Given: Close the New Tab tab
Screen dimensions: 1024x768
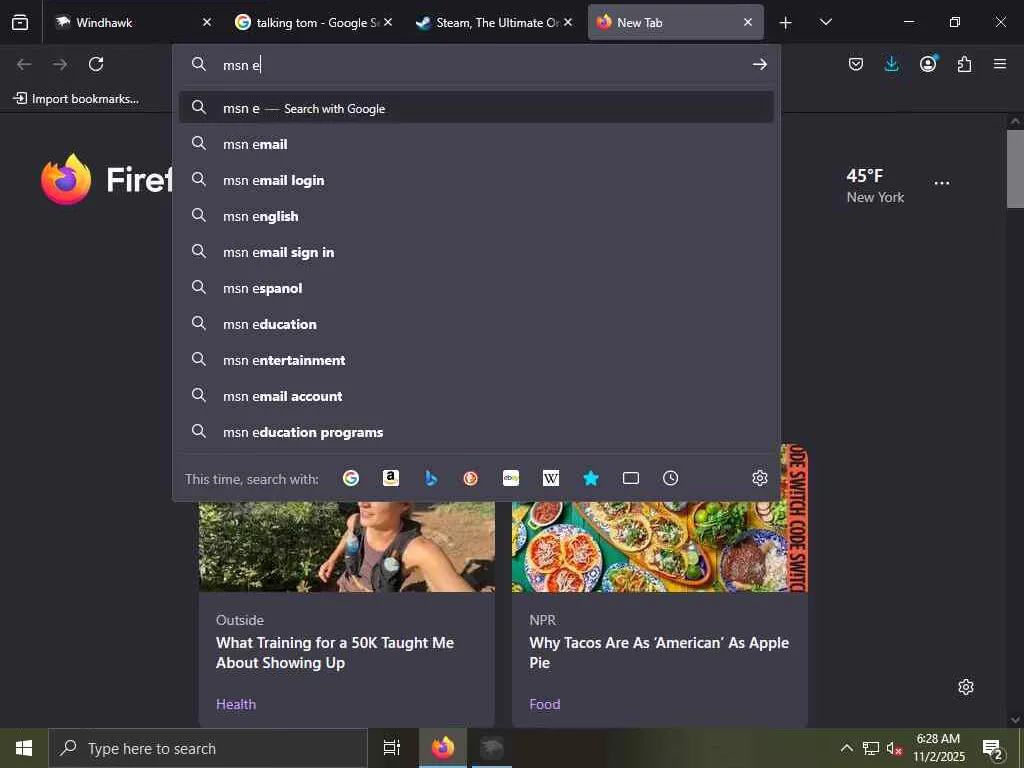Looking at the screenshot, I should coord(748,22).
